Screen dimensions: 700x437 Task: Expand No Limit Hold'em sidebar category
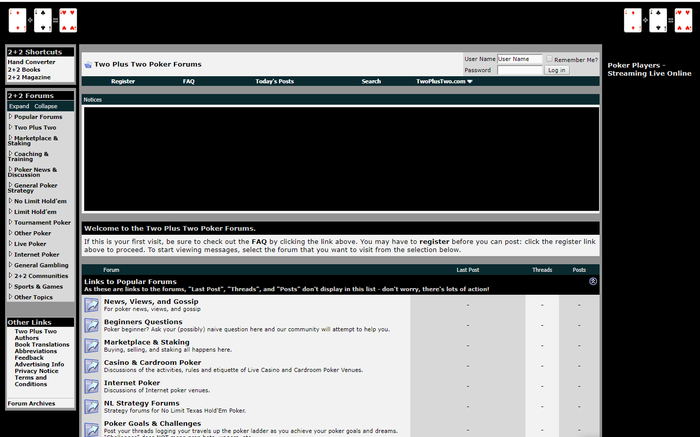tap(10, 201)
